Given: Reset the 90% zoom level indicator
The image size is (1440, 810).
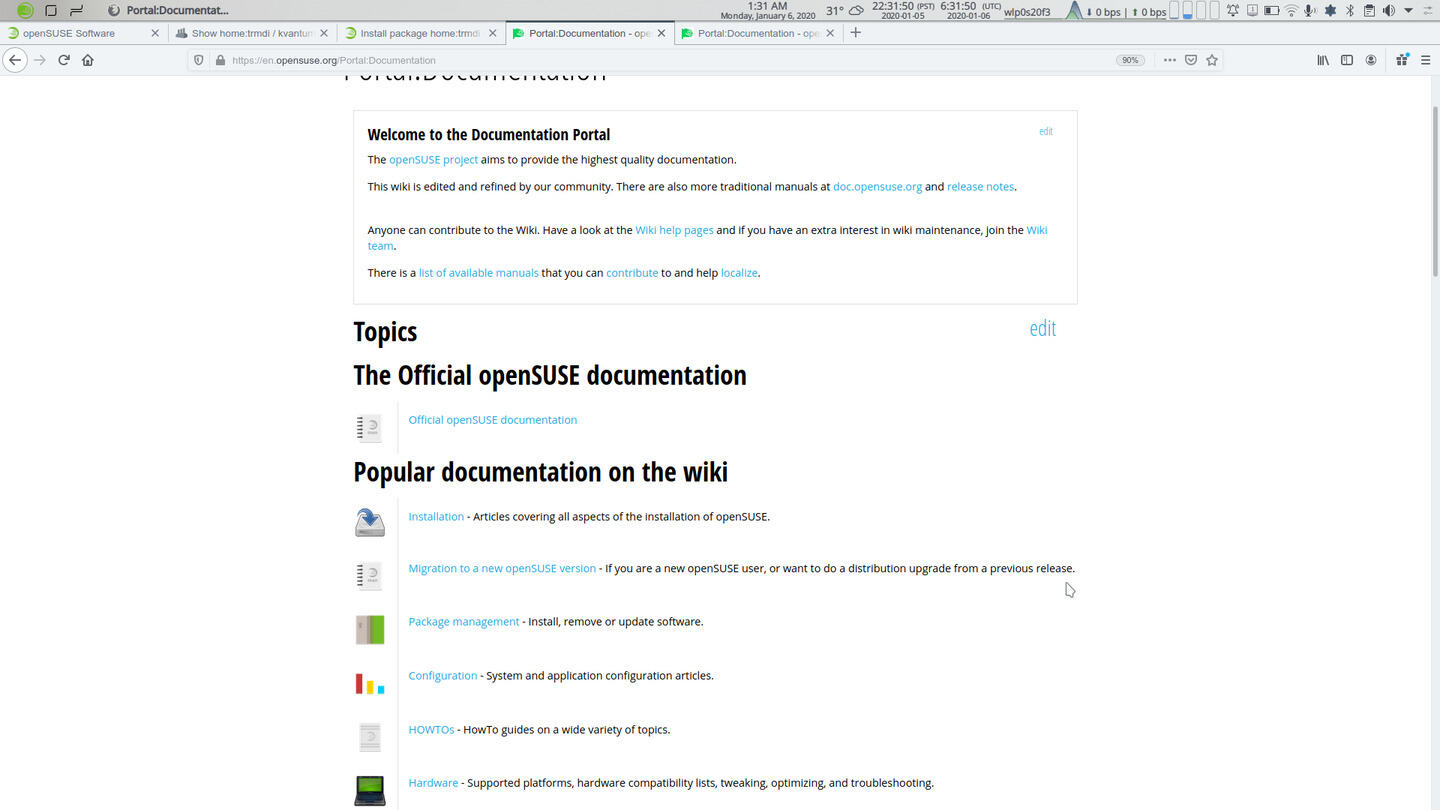Looking at the screenshot, I should [1131, 60].
